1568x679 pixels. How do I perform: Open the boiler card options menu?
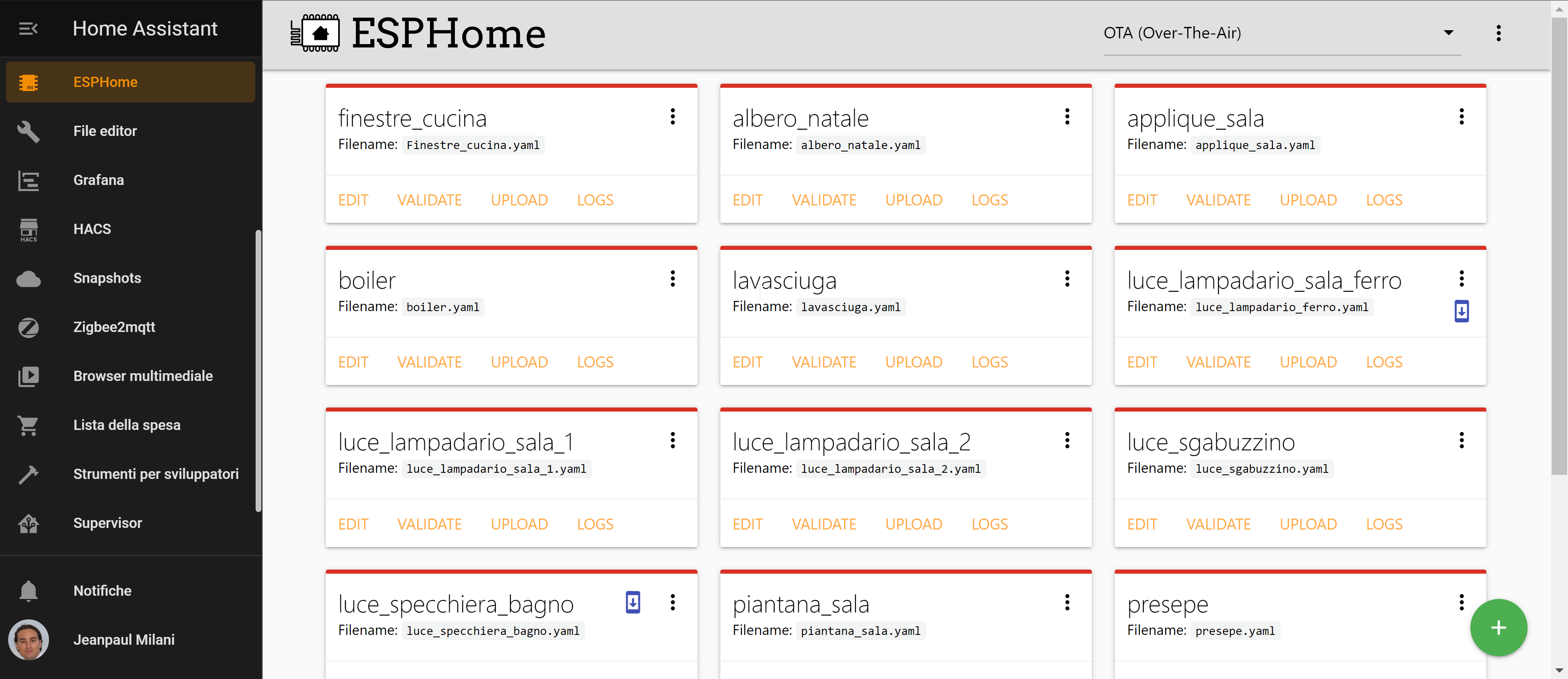point(673,278)
